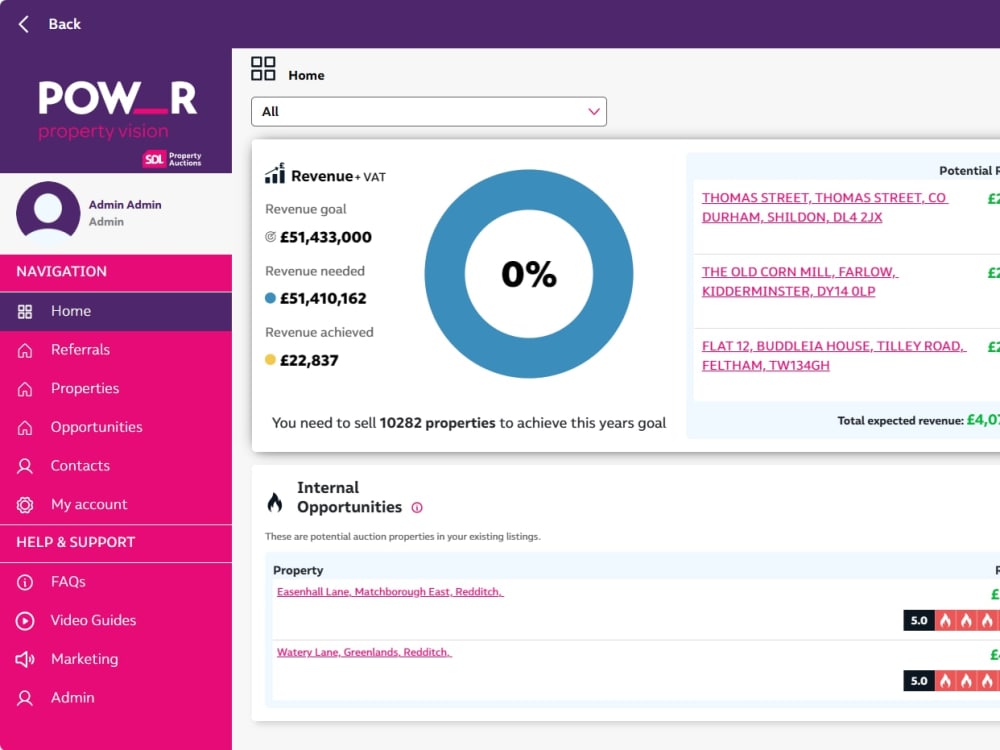Click first flame rating icon for Watery Lane

(945, 681)
